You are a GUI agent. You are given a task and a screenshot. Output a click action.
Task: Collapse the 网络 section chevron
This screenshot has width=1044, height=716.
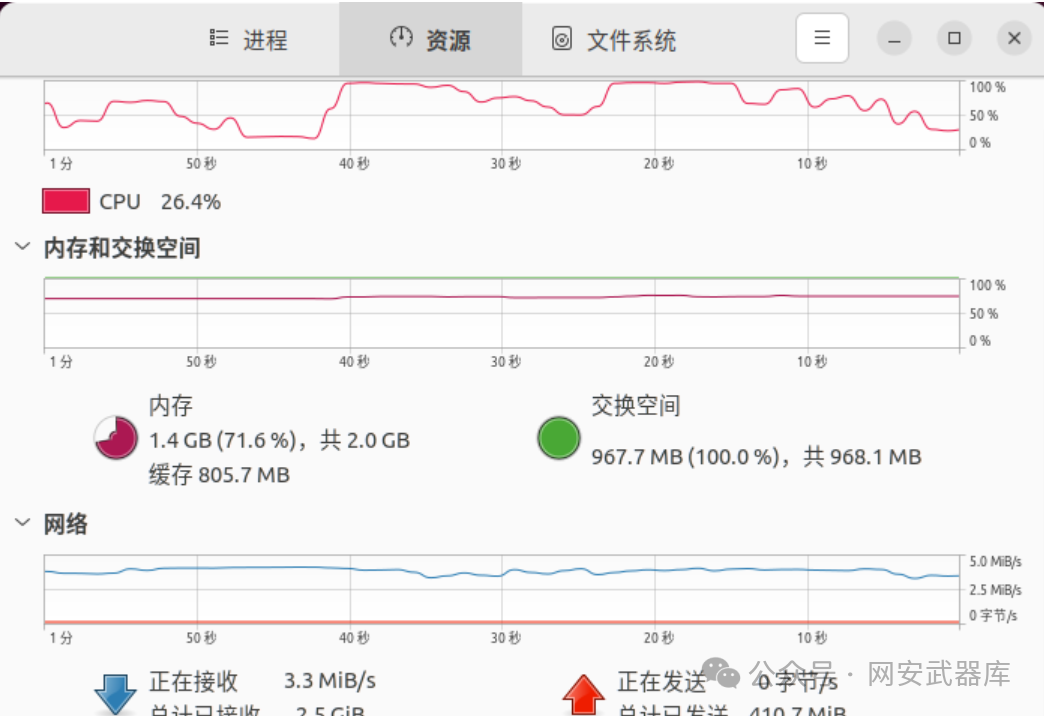(x=23, y=522)
